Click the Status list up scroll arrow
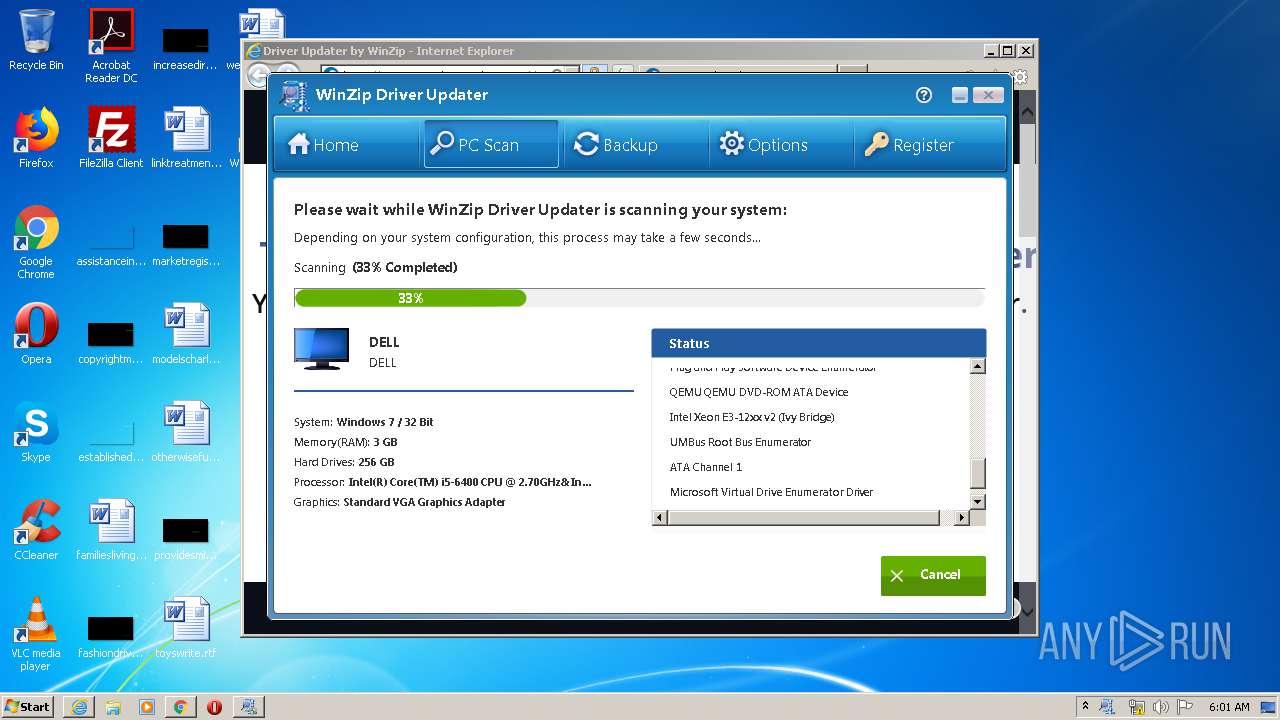The height and width of the screenshot is (720, 1280). point(978,367)
